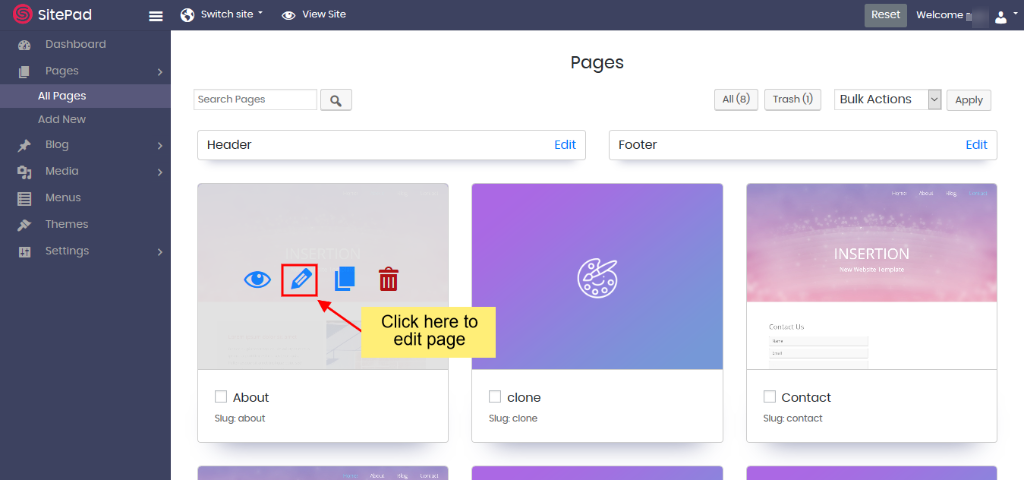This screenshot has width=1024, height=480.
Task: Click the red trash icon on About page
Action: 388,279
